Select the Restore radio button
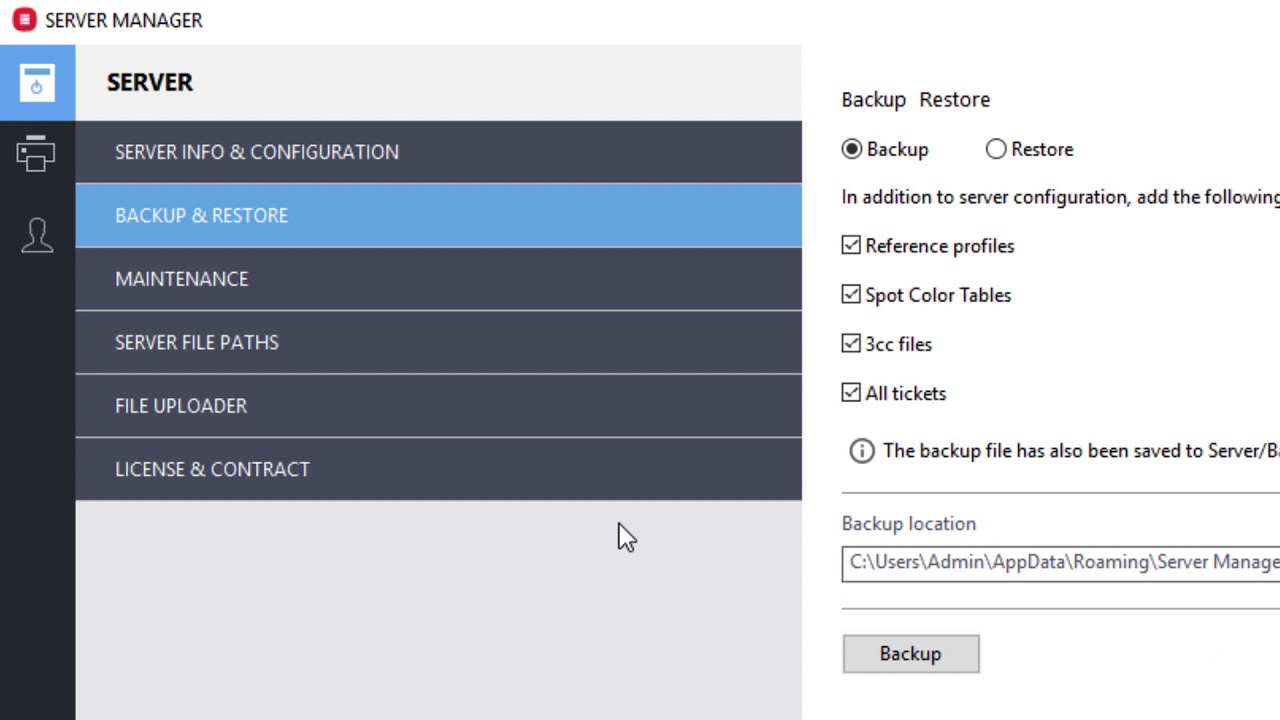1280x720 pixels. (x=996, y=149)
